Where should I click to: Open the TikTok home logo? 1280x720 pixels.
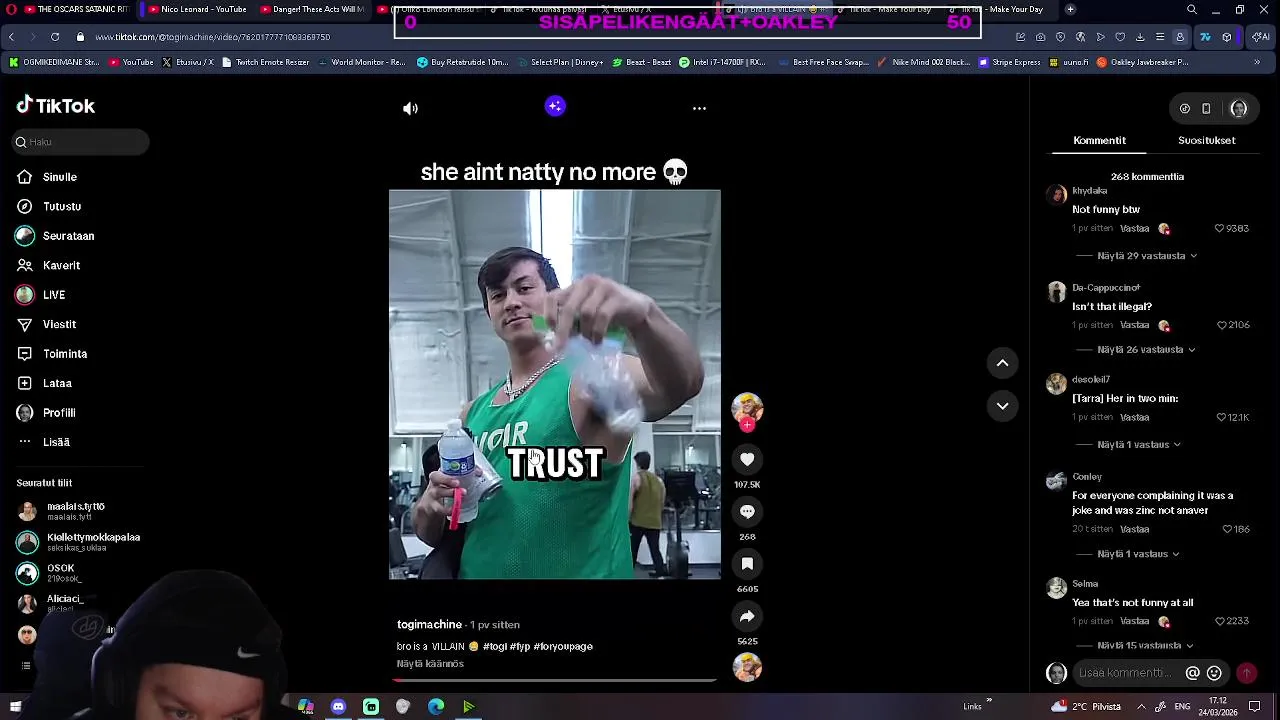click(56, 105)
